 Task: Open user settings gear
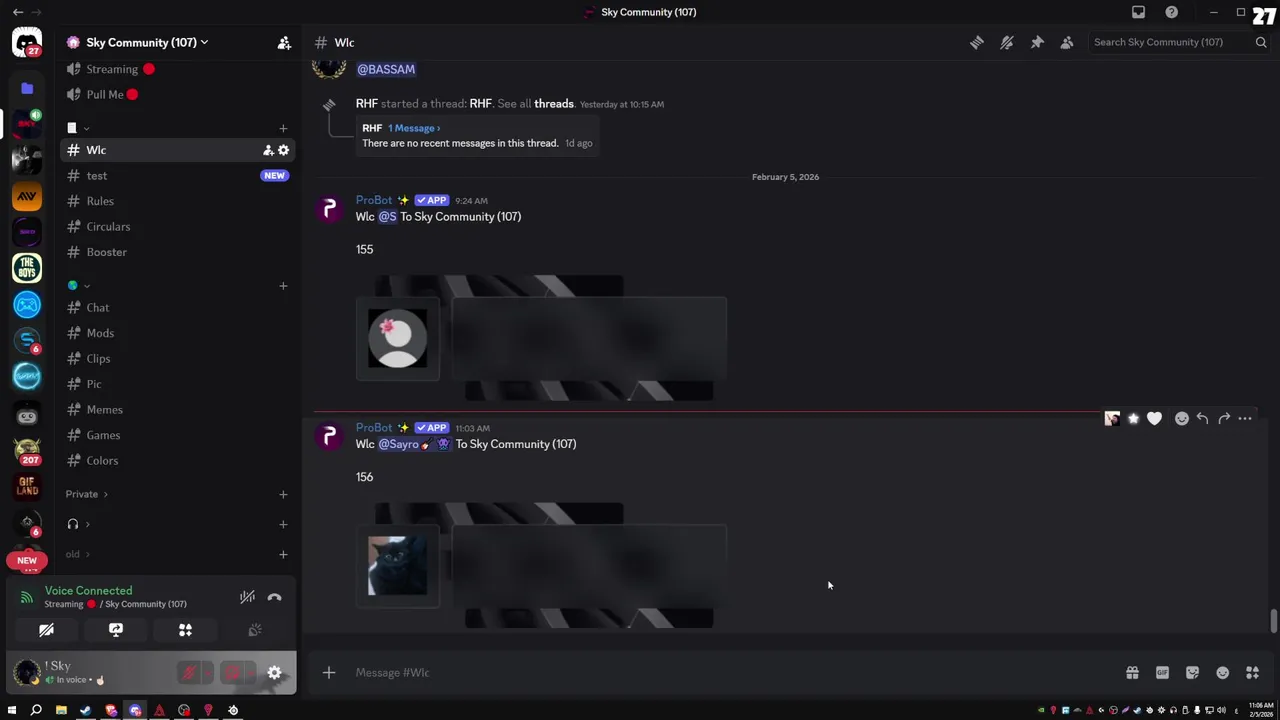274,673
